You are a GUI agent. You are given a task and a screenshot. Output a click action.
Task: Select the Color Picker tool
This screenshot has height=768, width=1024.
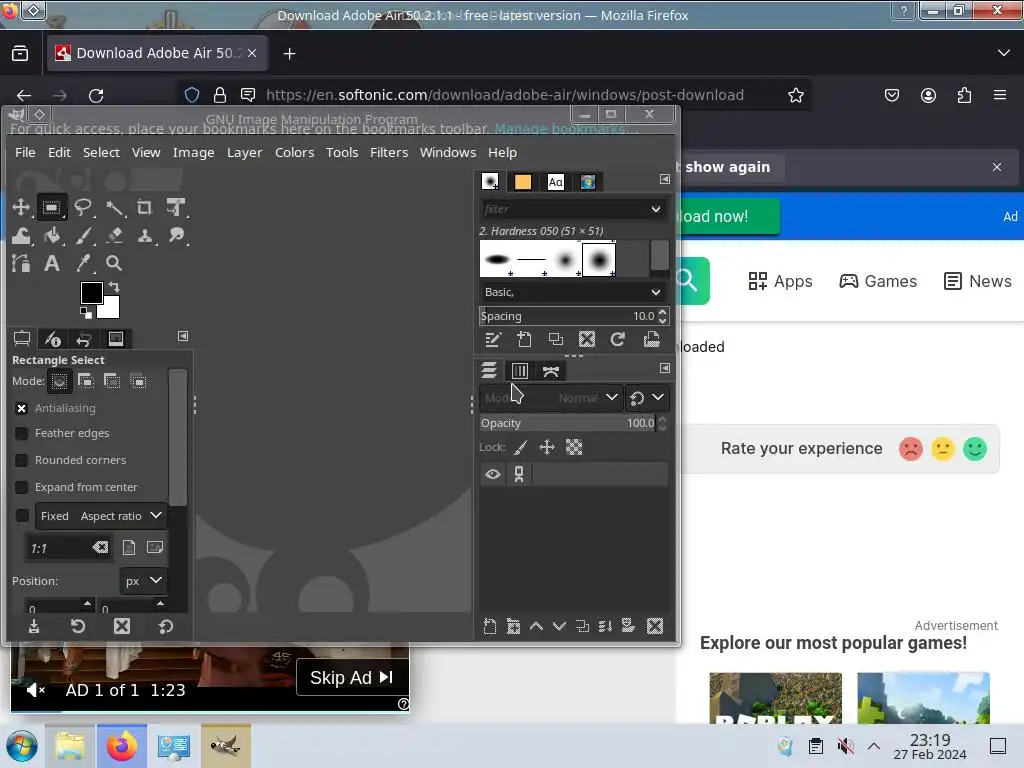(x=82, y=263)
